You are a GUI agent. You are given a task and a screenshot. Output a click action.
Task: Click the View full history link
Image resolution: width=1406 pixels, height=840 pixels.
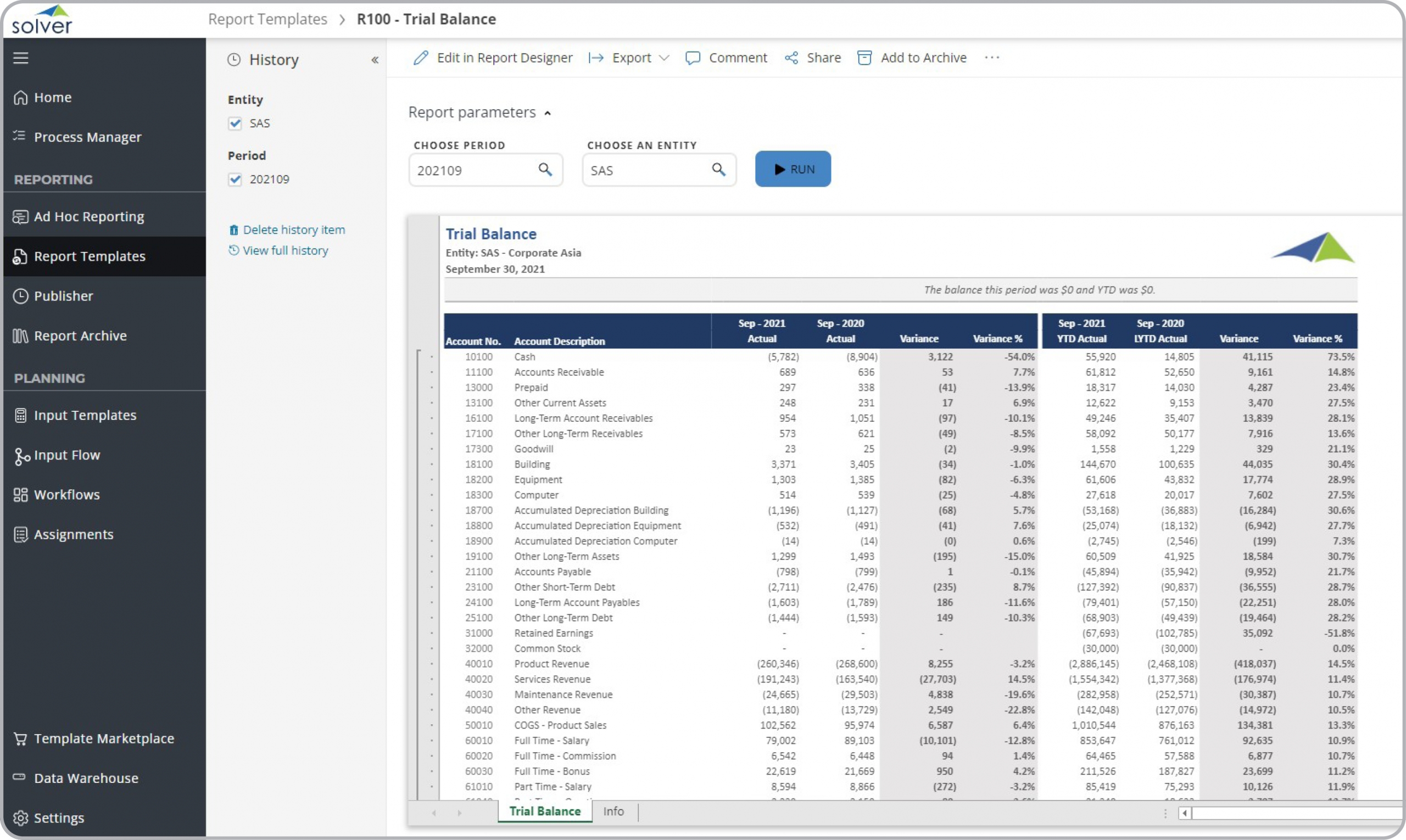285,251
